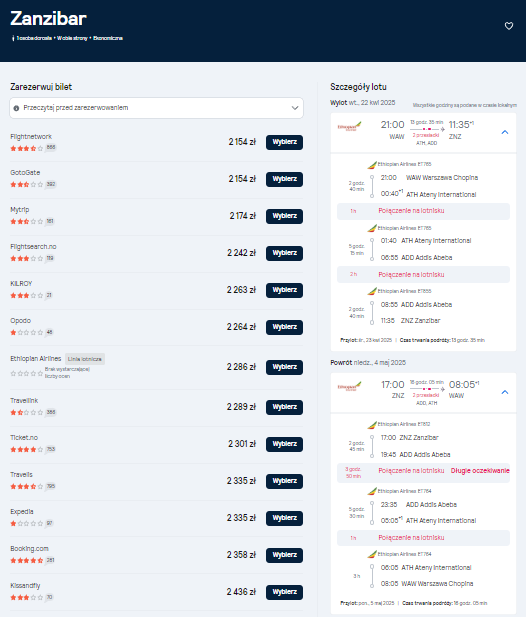Click Szczegóły lotu heading

pyautogui.click(x=358, y=87)
